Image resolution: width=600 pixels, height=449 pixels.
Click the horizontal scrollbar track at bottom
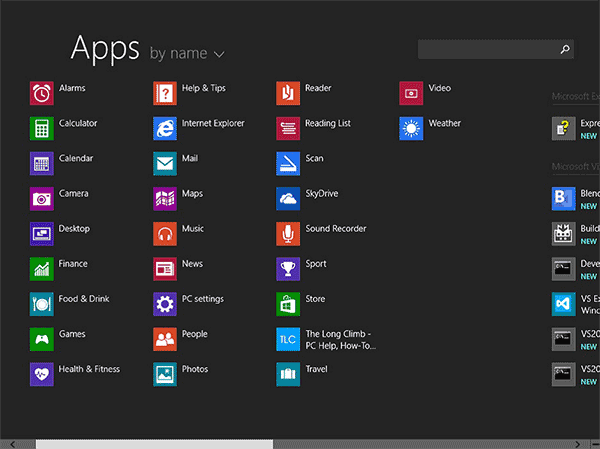(420, 443)
